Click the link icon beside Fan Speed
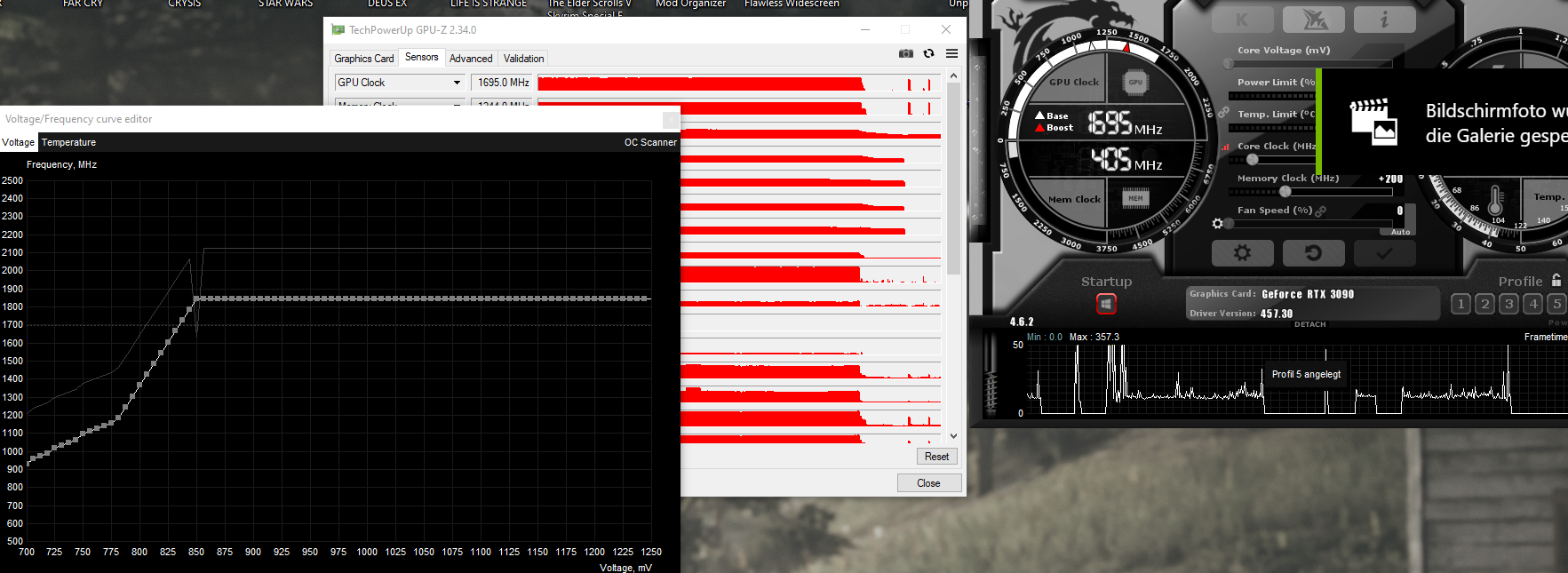This screenshot has height=573, width=1568. [1321, 211]
